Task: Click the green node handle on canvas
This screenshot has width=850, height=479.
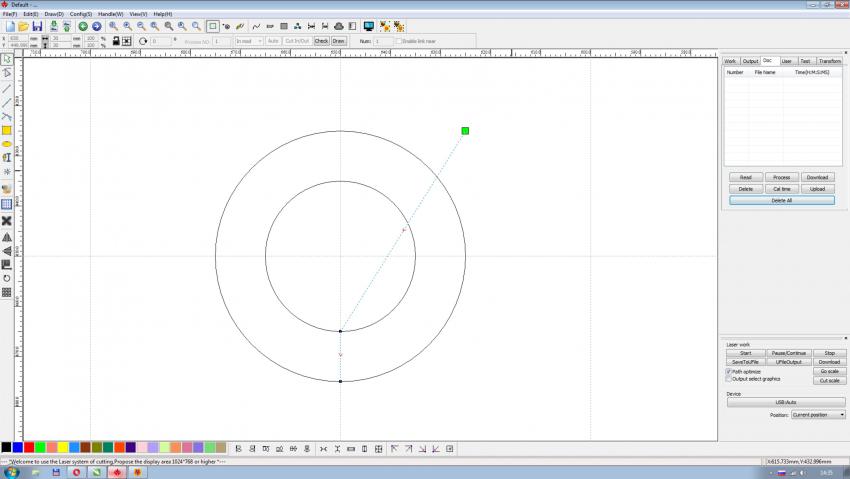Action: coord(465,131)
